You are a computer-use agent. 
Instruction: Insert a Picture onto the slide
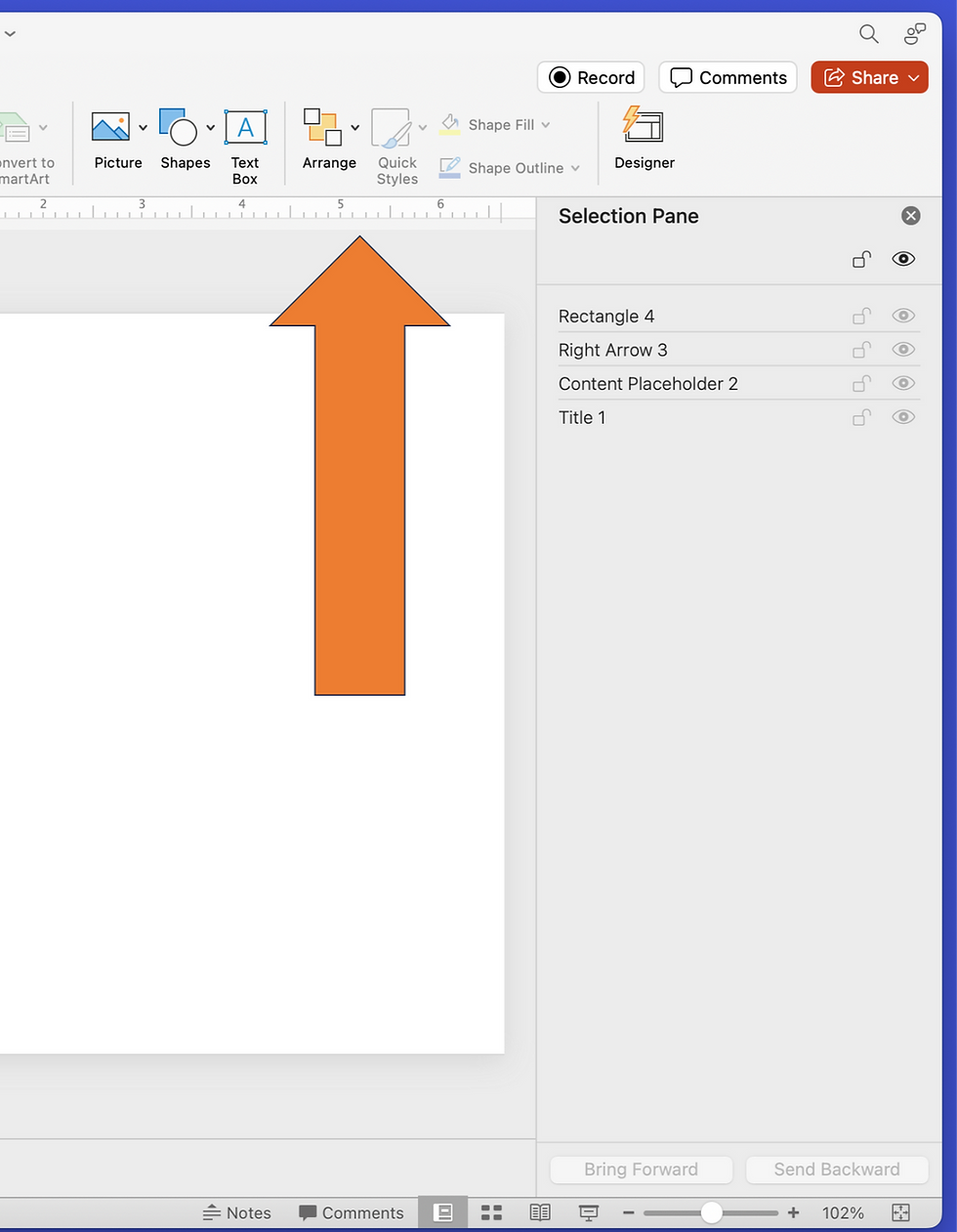[x=110, y=127]
